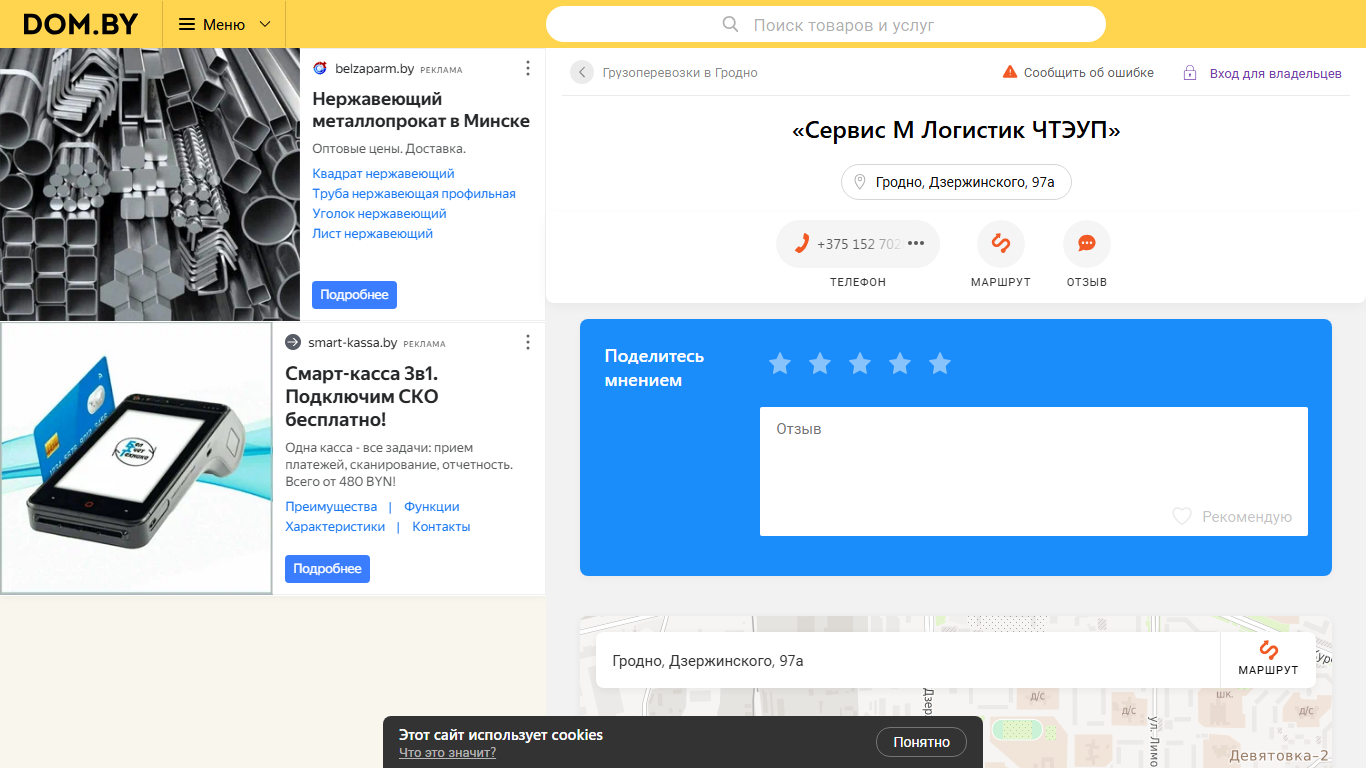Click the belzaparm.by favicon
This screenshot has width=1366, height=768.
[320, 68]
